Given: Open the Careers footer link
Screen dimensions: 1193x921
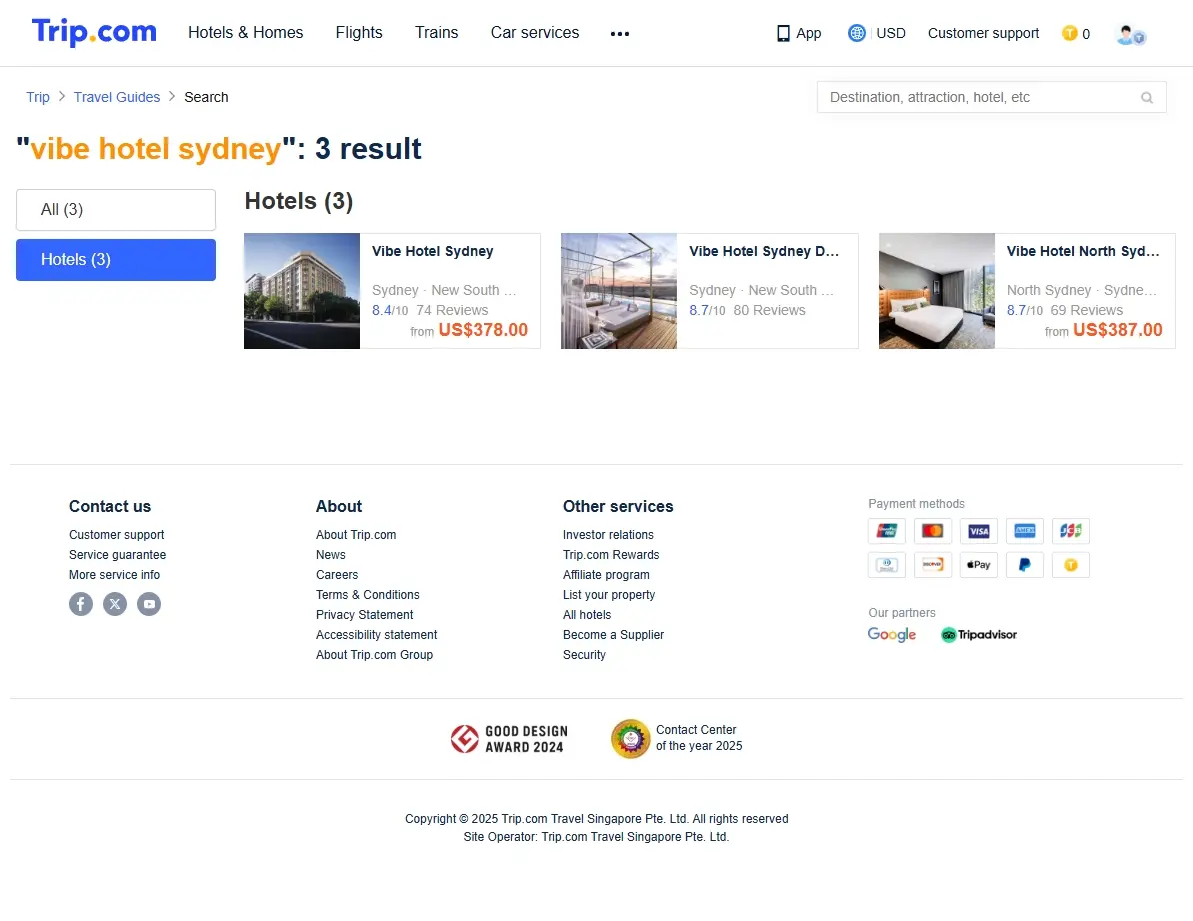Looking at the screenshot, I should 337,575.
